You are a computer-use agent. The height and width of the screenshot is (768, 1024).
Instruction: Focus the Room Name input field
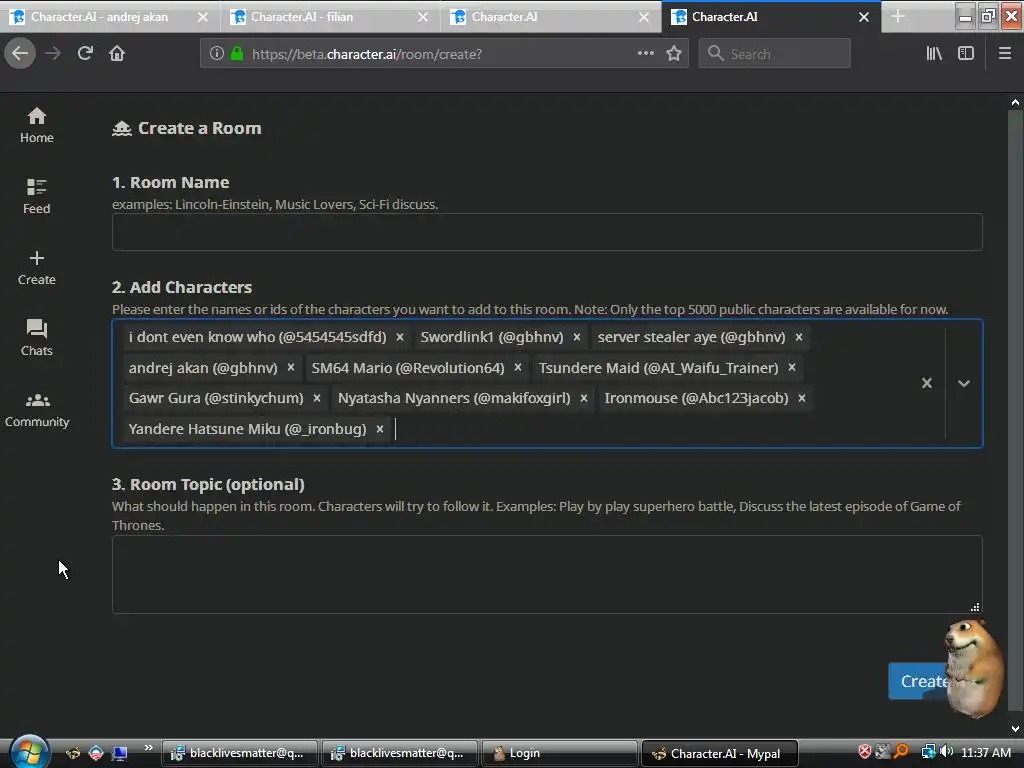coord(547,232)
